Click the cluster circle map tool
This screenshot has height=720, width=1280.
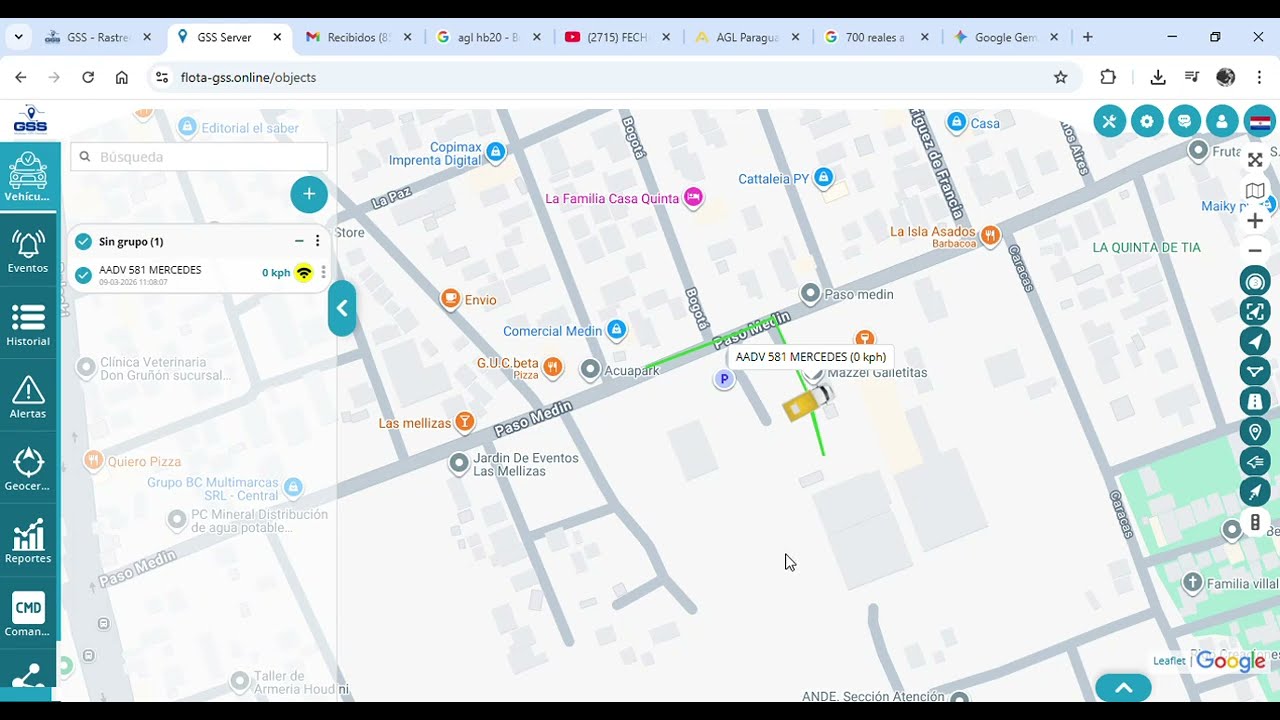(x=1255, y=281)
